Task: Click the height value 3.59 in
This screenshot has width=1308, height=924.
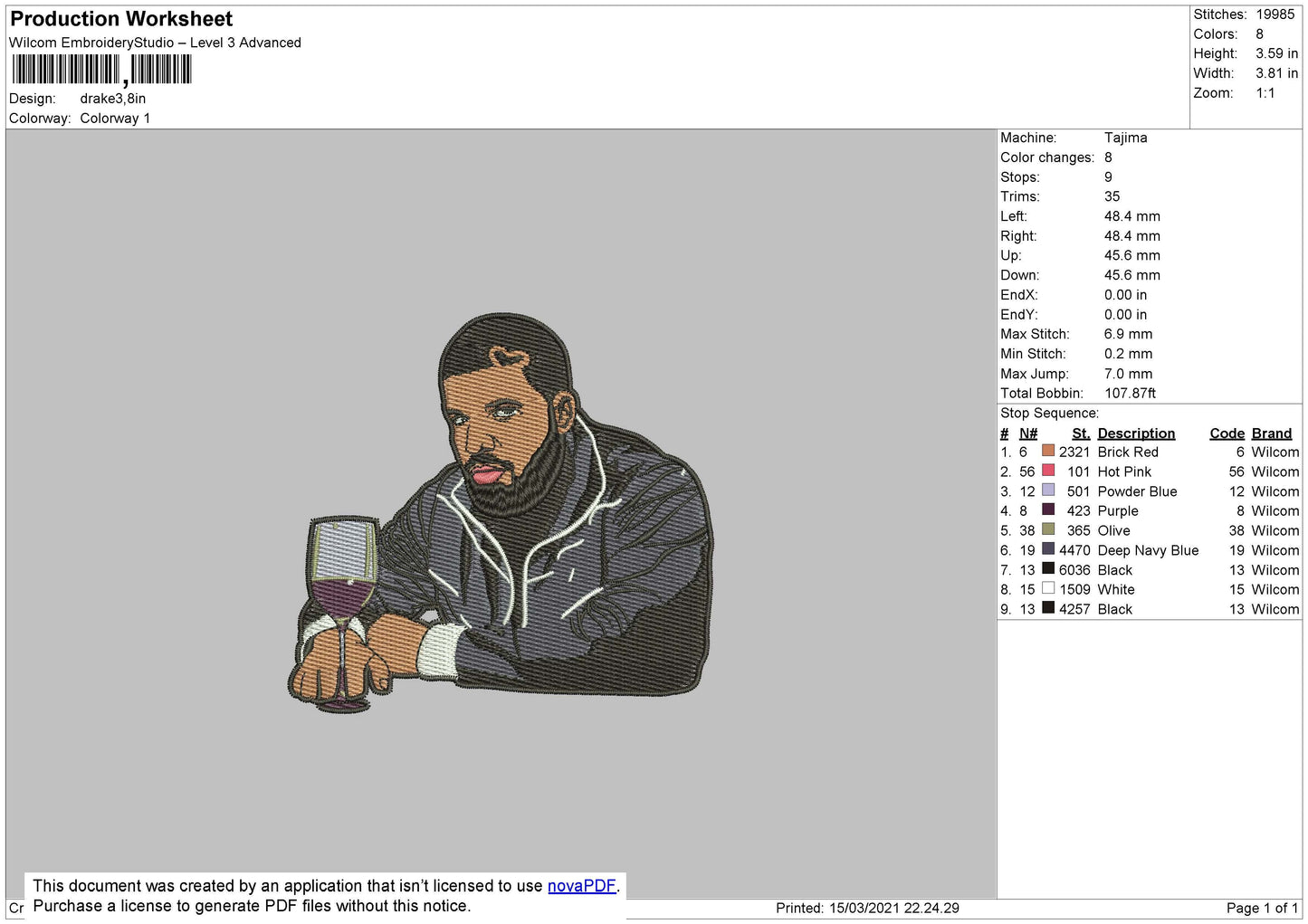Action: [1276, 53]
